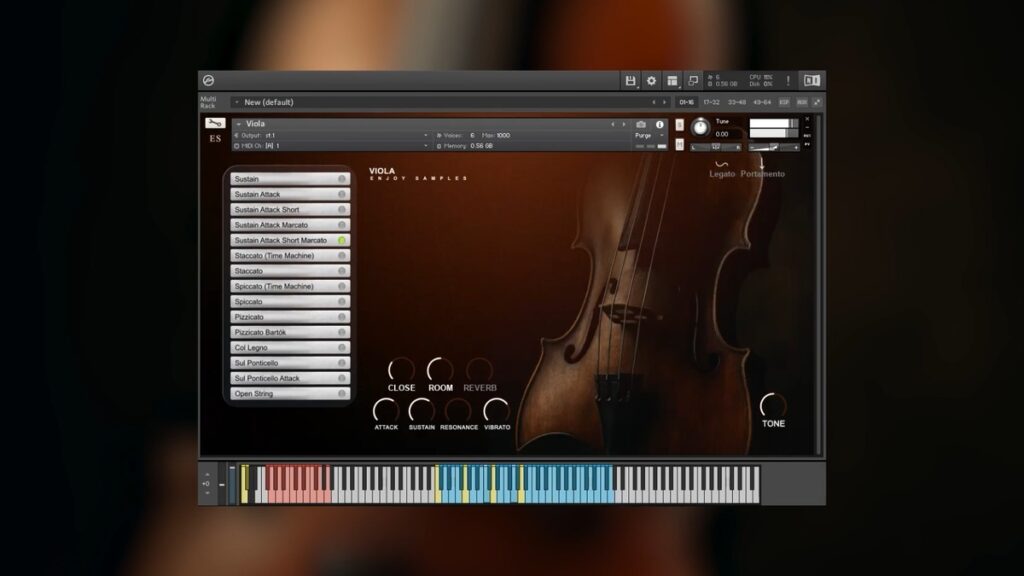Shift keyboard octave down arrow
The width and height of the screenshot is (1024, 576).
pyautogui.click(x=208, y=493)
